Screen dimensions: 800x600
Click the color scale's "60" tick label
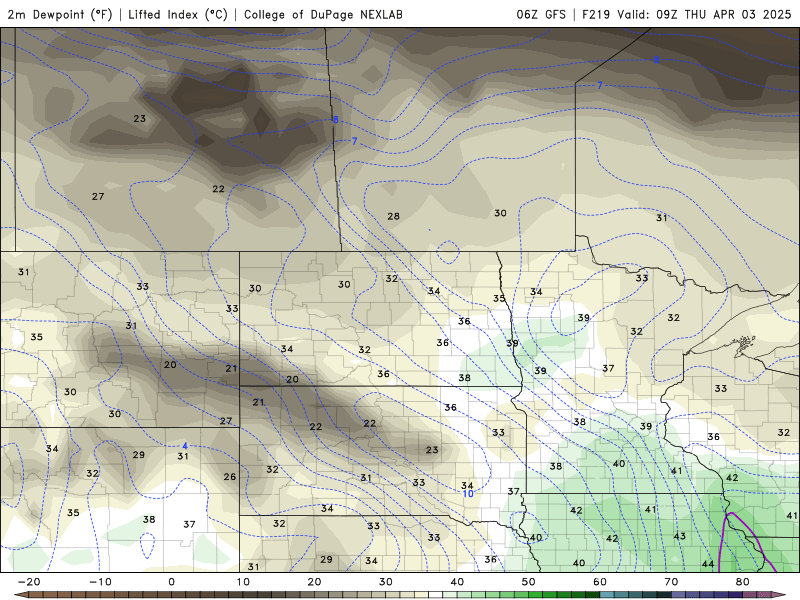(600, 582)
